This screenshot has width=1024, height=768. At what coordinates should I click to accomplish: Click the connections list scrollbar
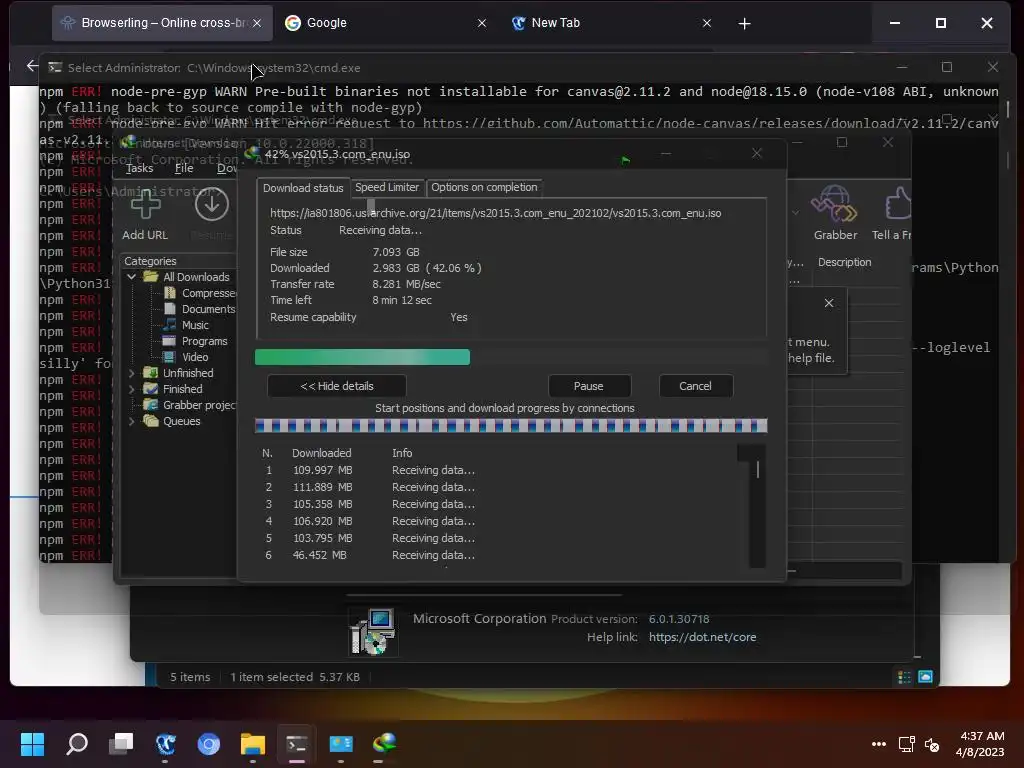click(757, 506)
